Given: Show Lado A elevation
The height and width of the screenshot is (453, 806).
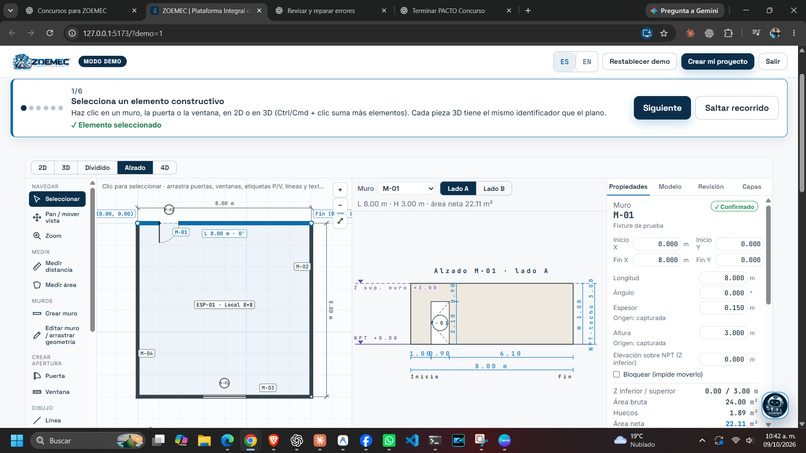Looking at the screenshot, I should (457, 189).
